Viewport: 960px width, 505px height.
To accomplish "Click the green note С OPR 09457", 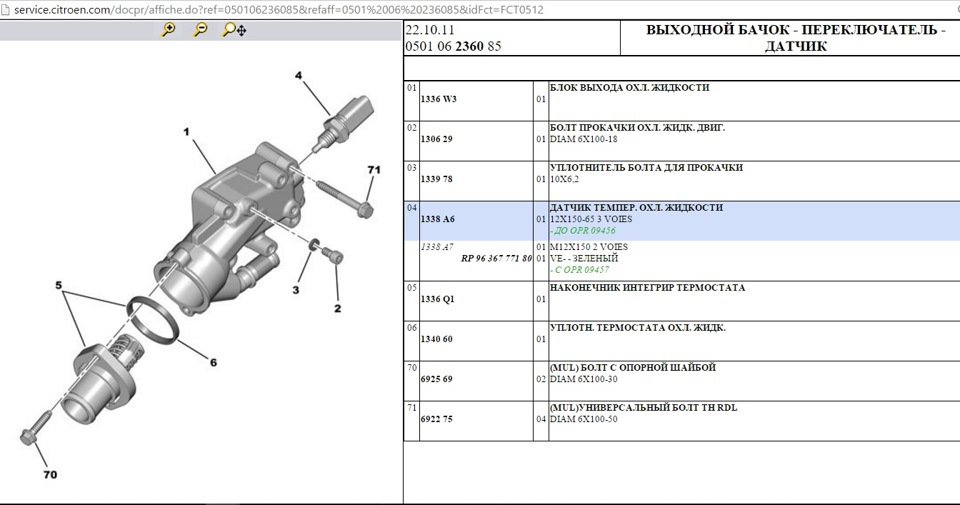I will click(579, 269).
